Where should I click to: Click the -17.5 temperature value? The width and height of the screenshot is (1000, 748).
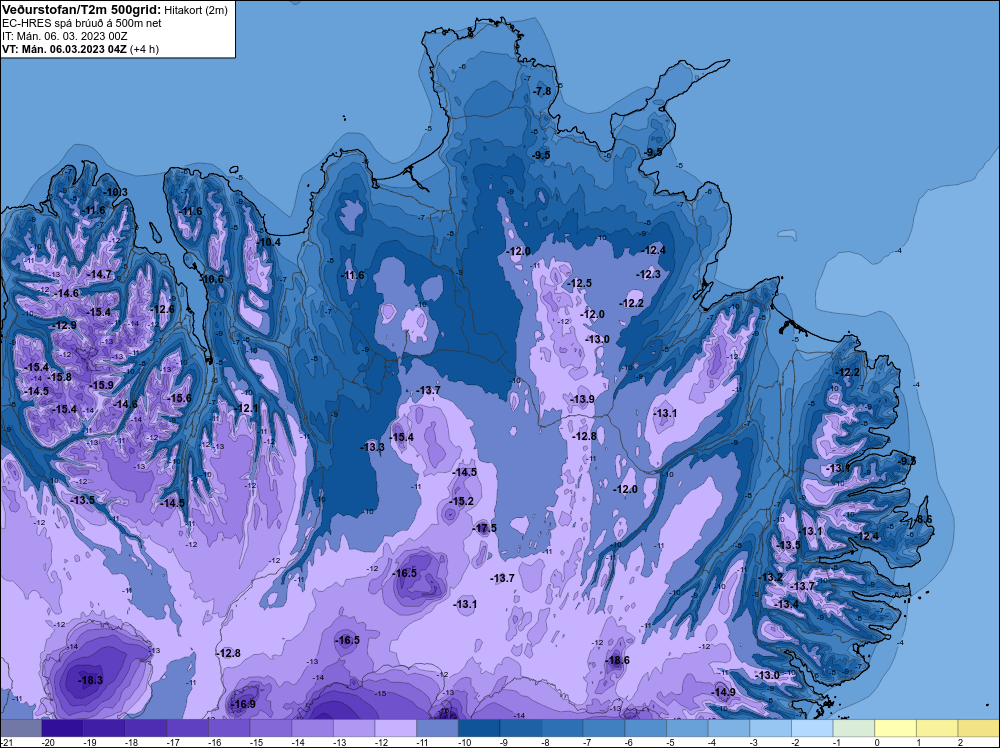coord(484,528)
